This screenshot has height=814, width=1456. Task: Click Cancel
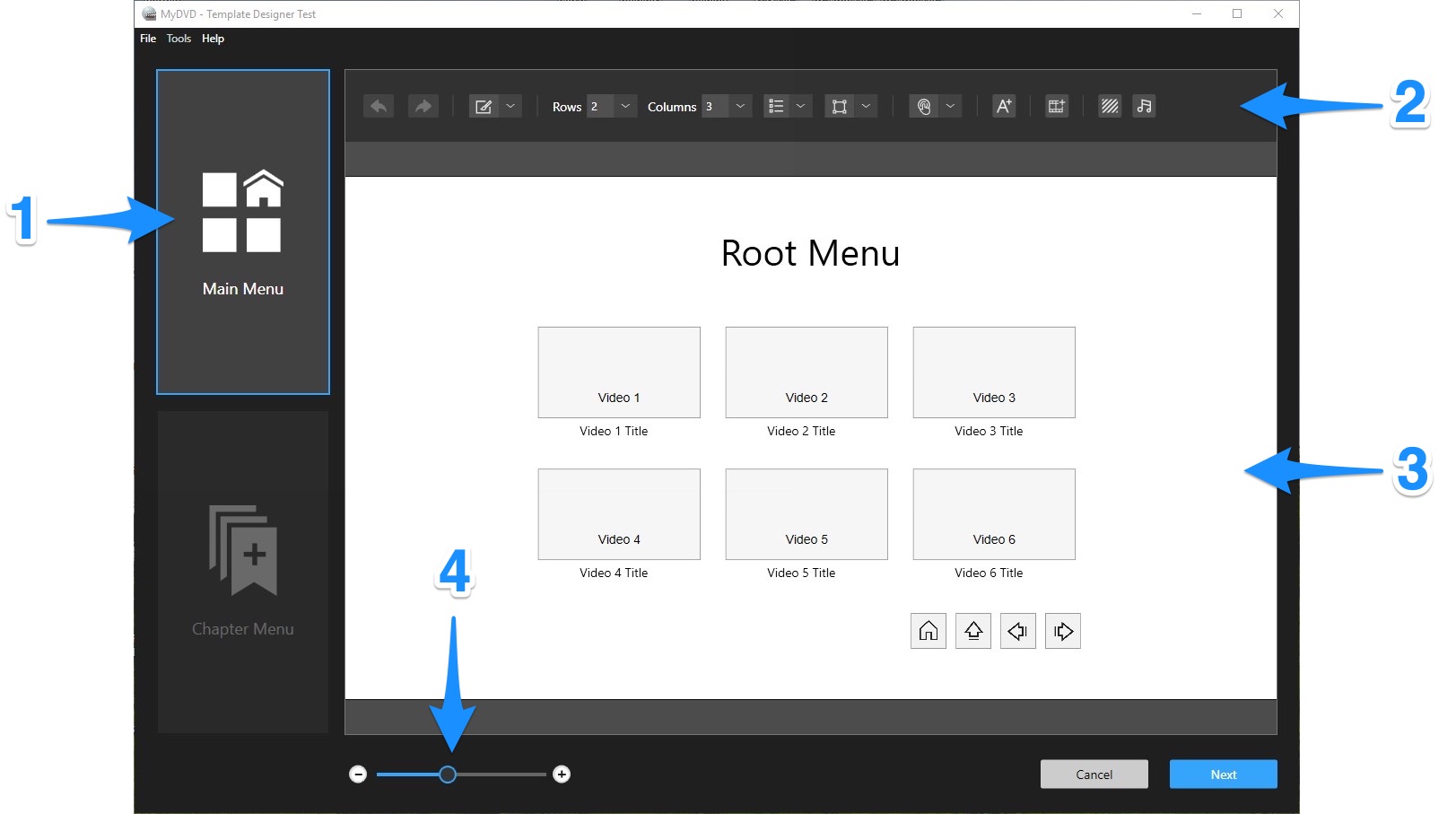tap(1094, 775)
